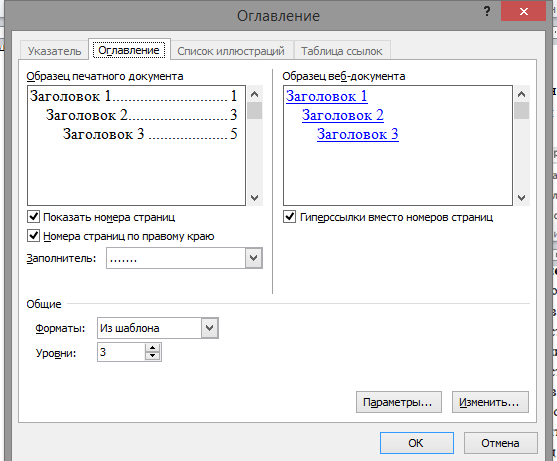Click the Заголовок 1 web preview link
This screenshot has height=461, width=557.
tap(327, 96)
